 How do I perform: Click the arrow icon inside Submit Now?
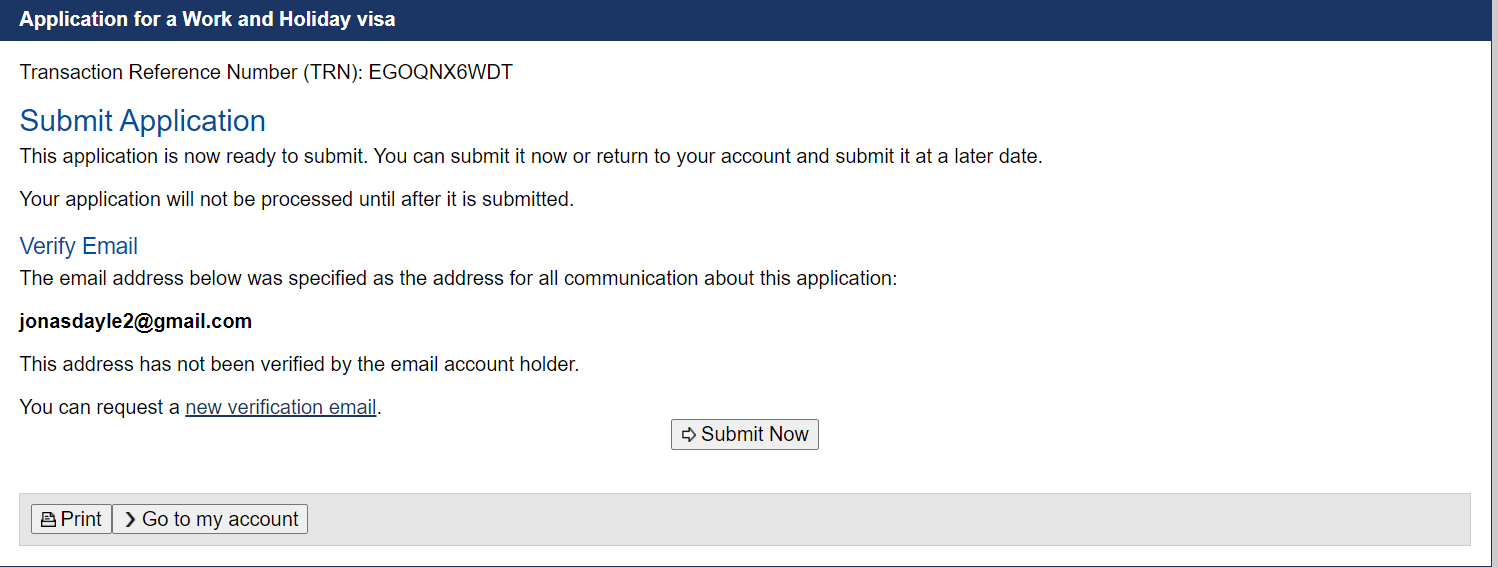[689, 435]
